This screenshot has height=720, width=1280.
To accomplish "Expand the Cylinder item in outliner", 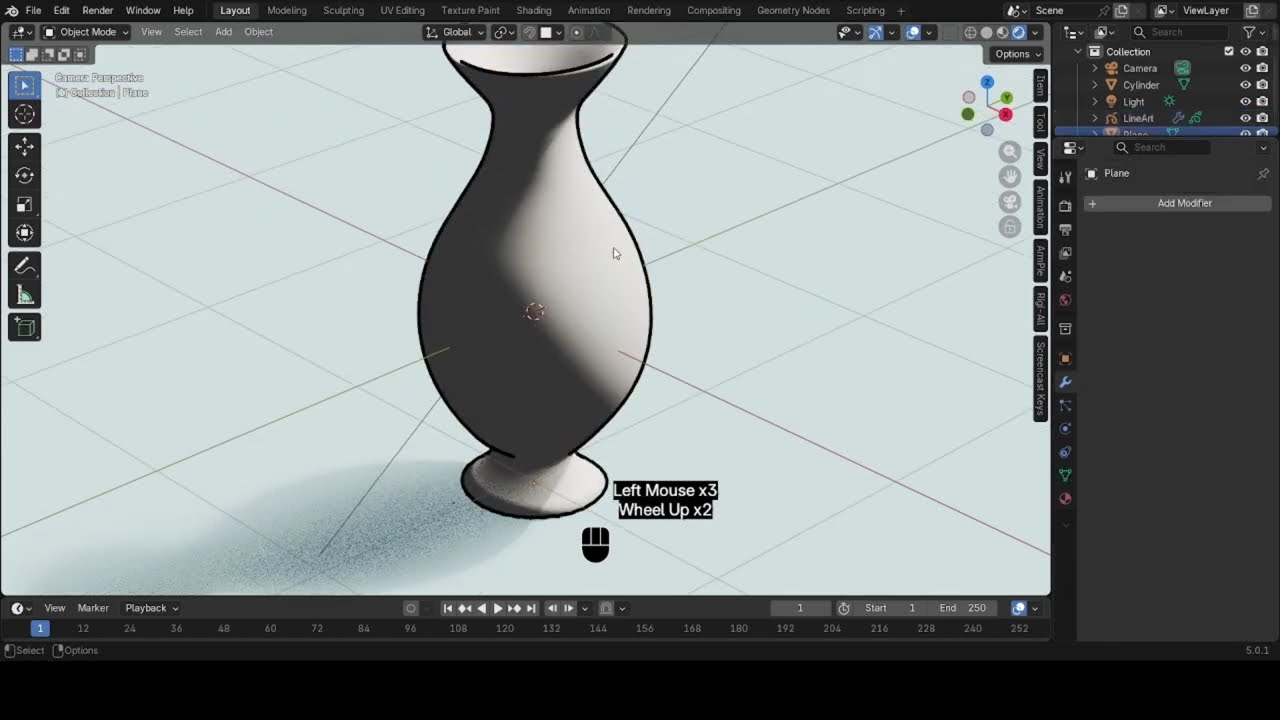I will click(x=1094, y=85).
